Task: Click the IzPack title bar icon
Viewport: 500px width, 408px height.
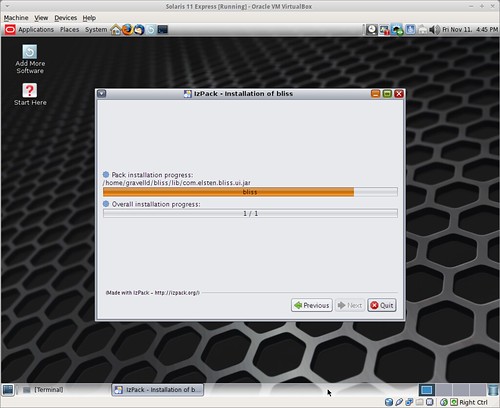Action: click(188, 94)
